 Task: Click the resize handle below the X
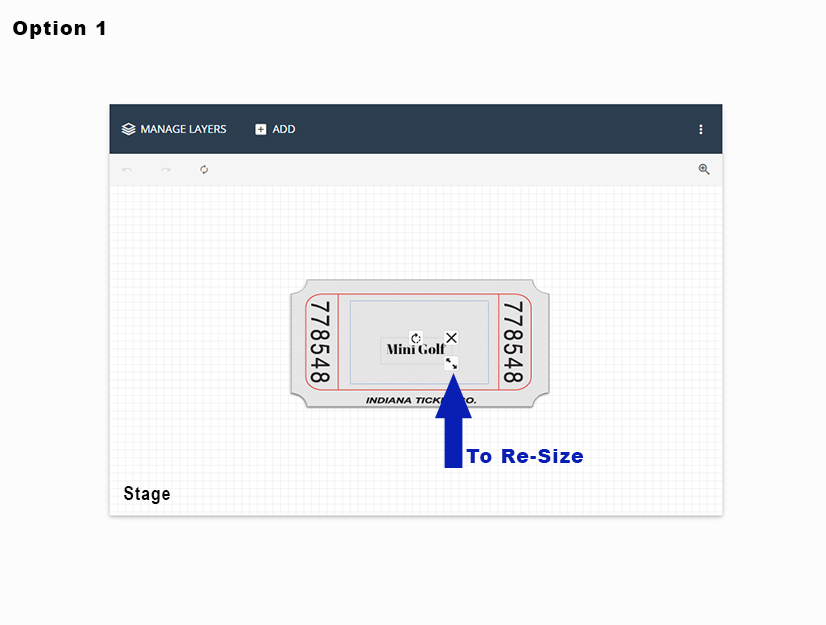point(451,364)
